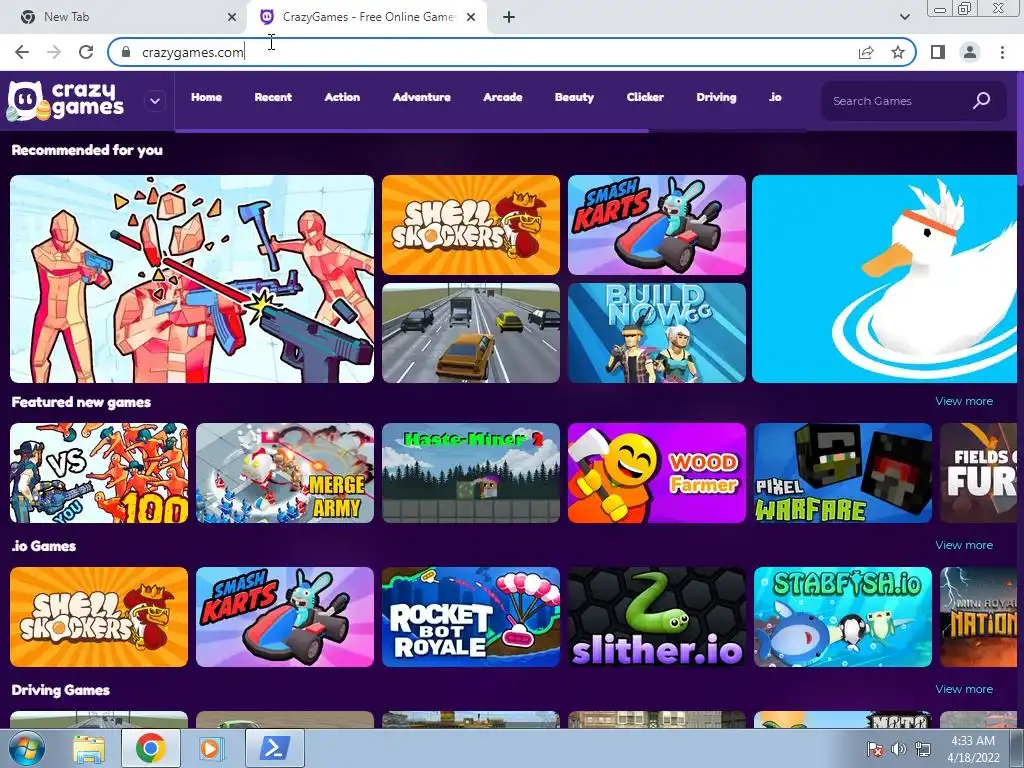Open the Windows Start button

click(x=25, y=748)
